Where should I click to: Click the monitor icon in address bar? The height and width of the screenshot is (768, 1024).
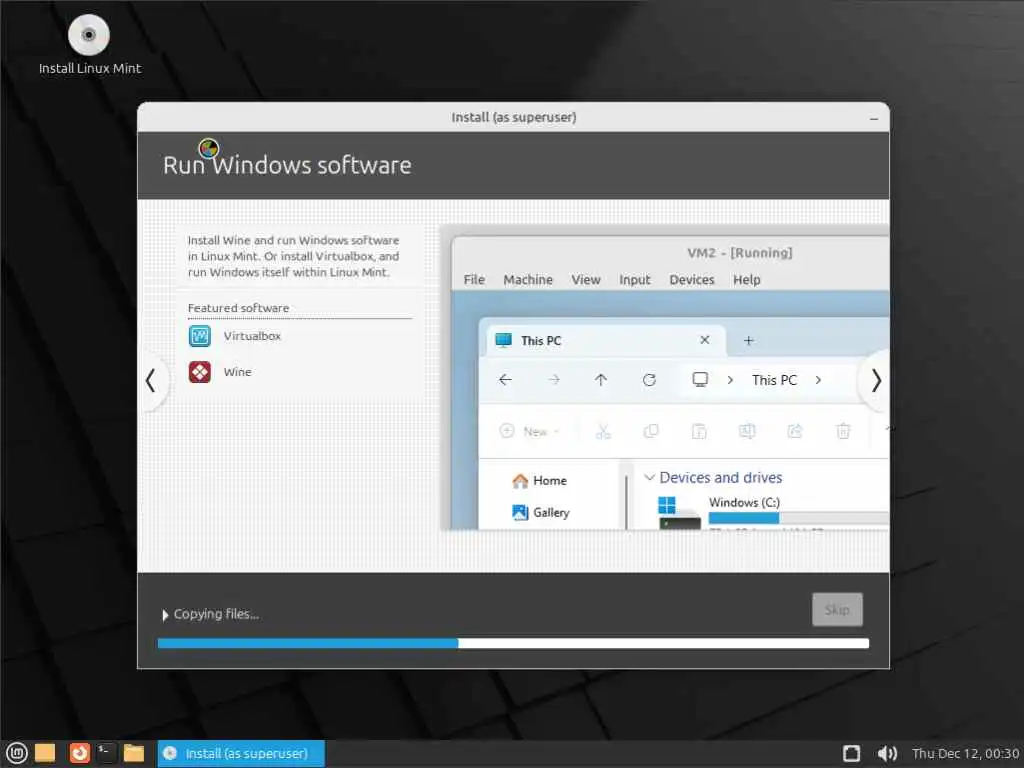pos(700,379)
